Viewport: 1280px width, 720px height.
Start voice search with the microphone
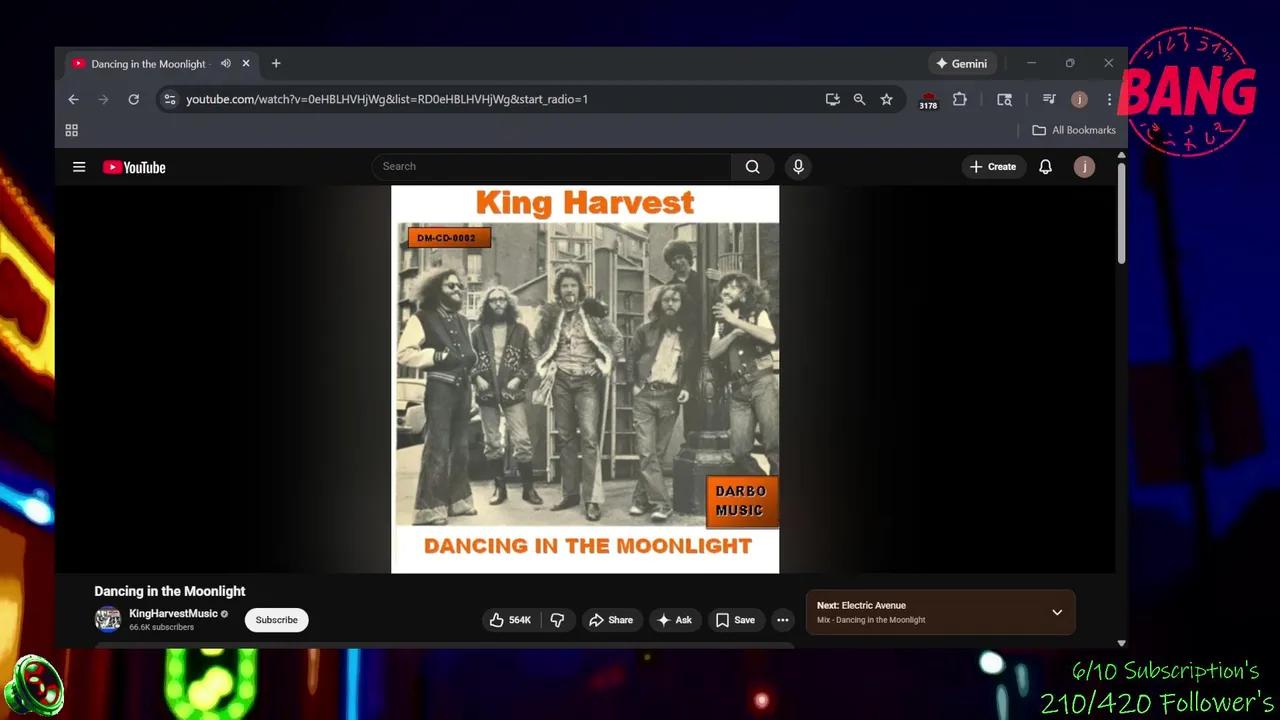pyautogui.click(x=798, y=167)
